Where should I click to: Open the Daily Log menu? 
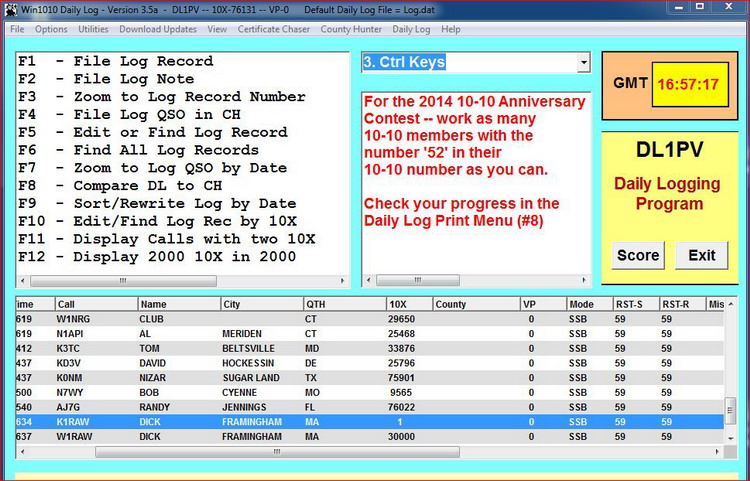point(411,29)
